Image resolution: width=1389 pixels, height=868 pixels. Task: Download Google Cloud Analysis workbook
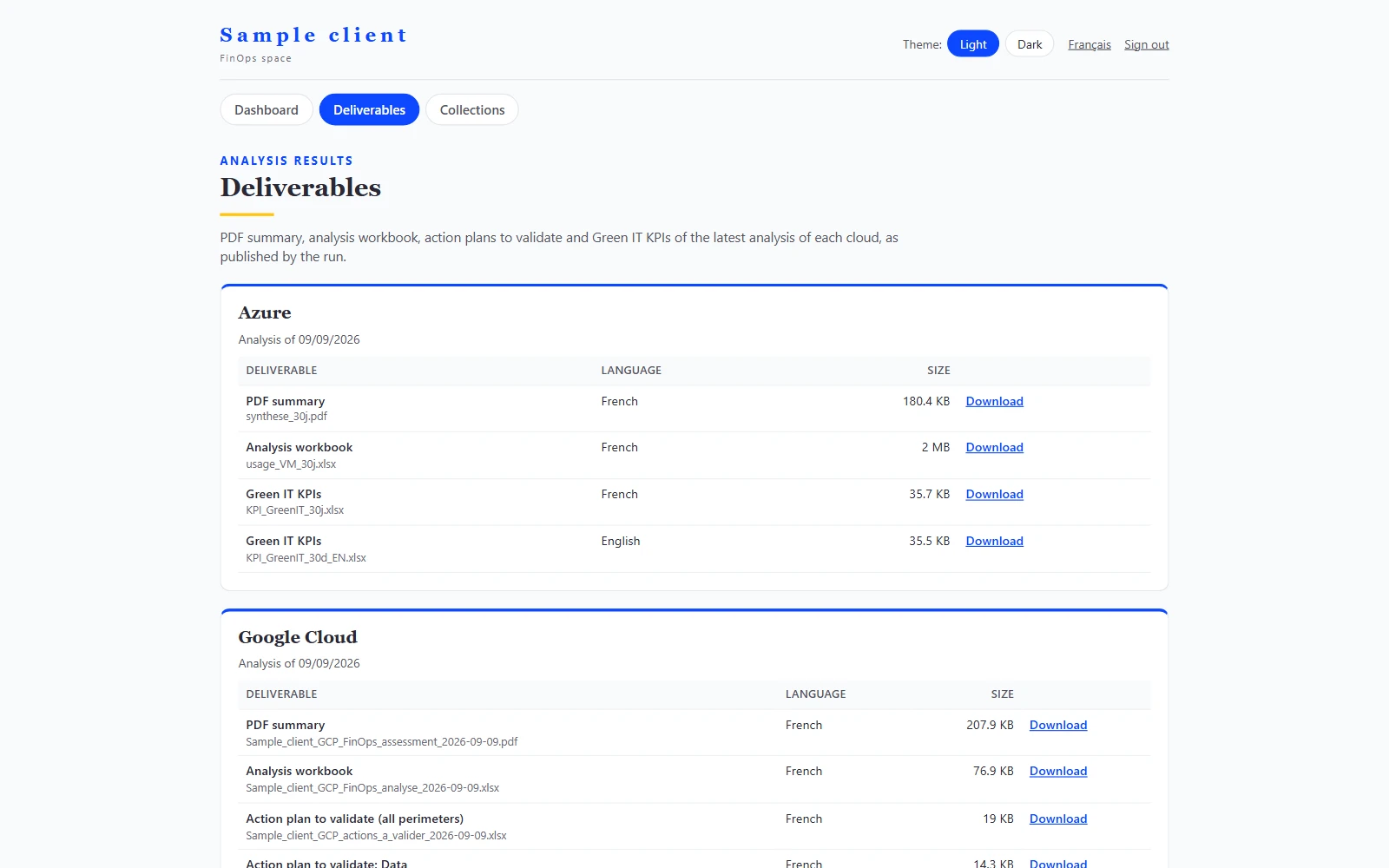click(1057, 771)
